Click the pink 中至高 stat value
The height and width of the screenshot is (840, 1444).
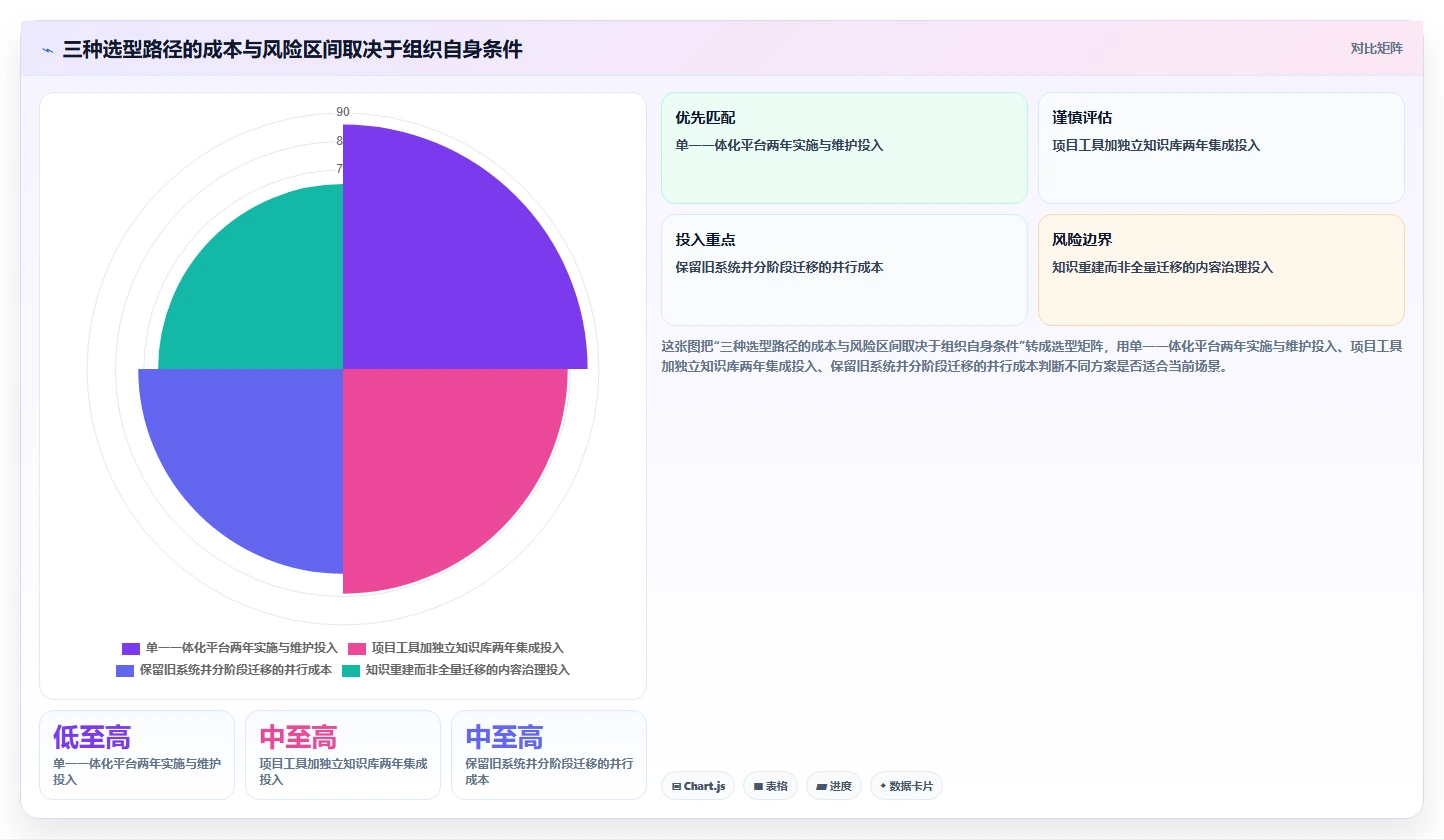[298, 738]
